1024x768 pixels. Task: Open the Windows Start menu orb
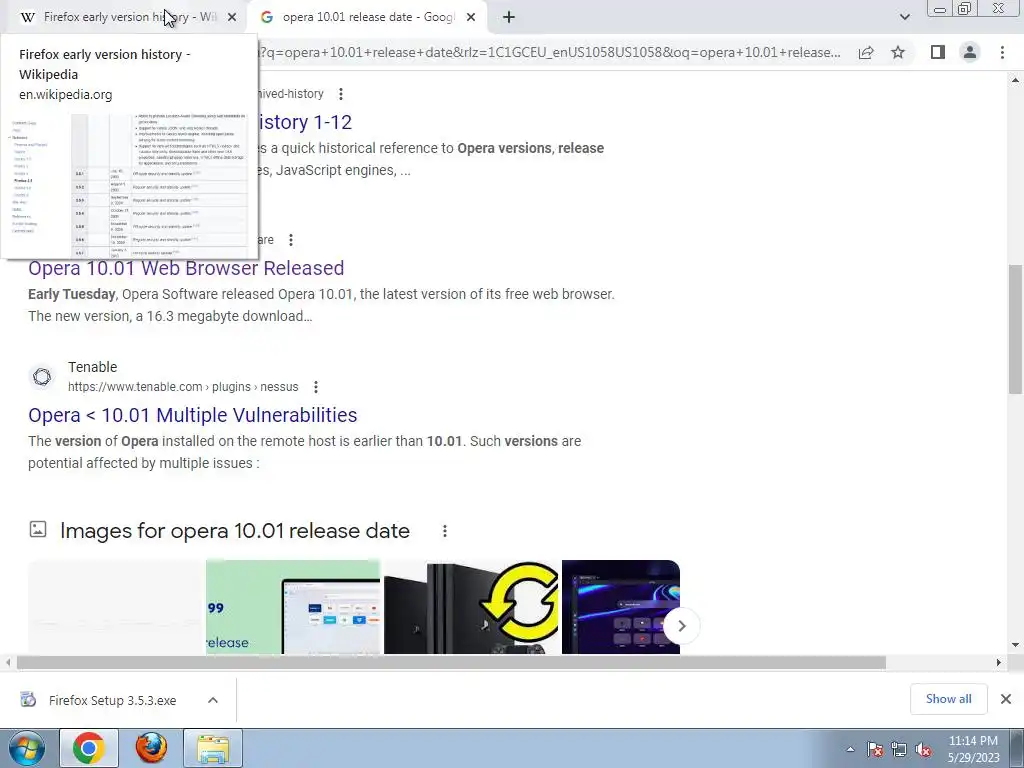click(27, 748)
